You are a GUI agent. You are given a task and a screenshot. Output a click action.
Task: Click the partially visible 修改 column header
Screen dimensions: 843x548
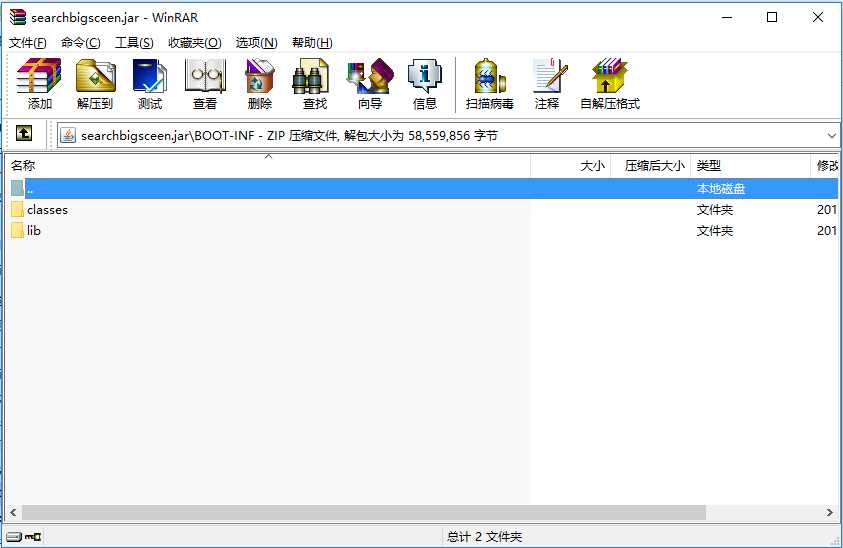click(825, 166)
